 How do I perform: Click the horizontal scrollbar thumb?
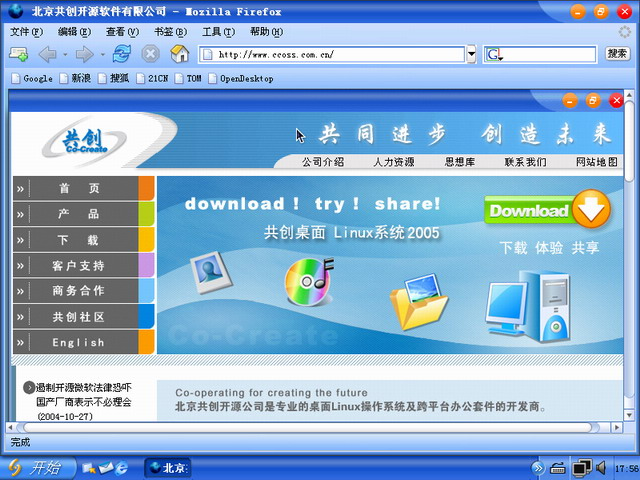tap(307, 427)
